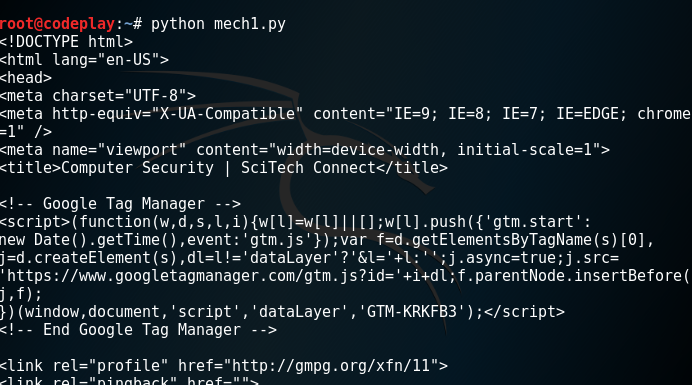
Task: Open the http://gmpg.org/xfn/11 profile link
Action: click(331, 366)
